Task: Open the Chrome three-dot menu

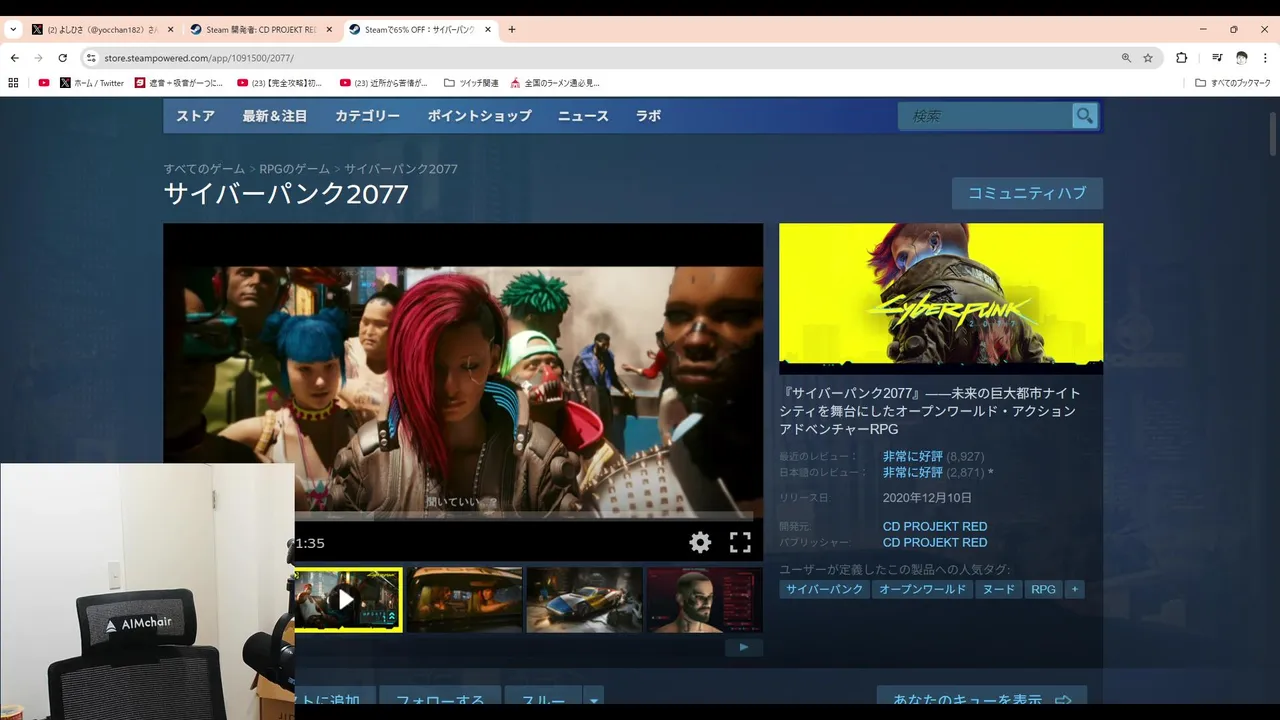Action: click(x=1265, y=58)
